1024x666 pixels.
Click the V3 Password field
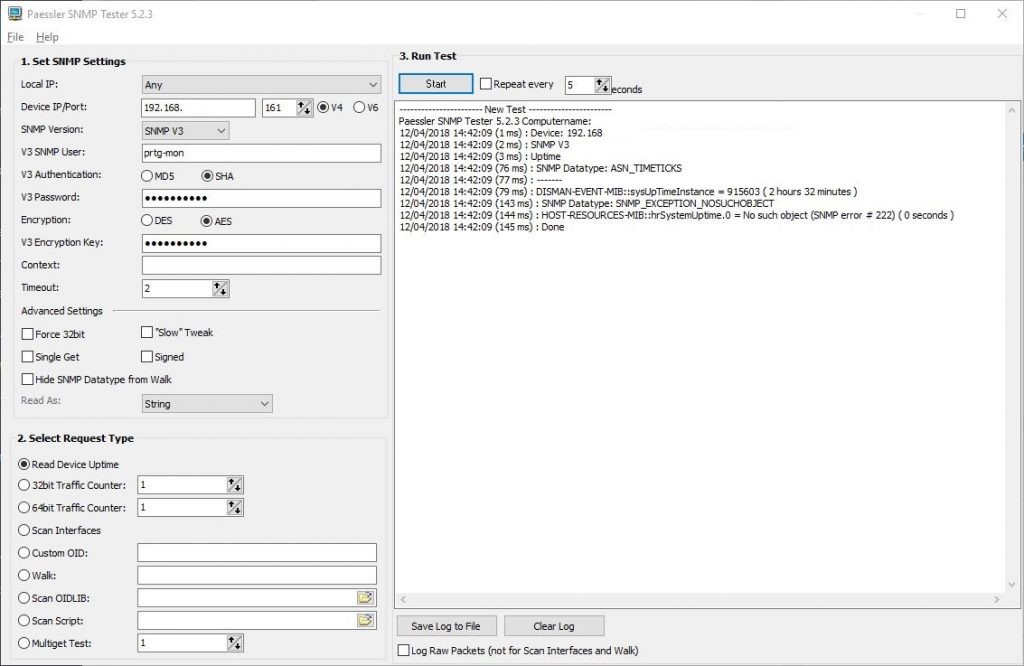pyautogui.click(x=261, y=198)
